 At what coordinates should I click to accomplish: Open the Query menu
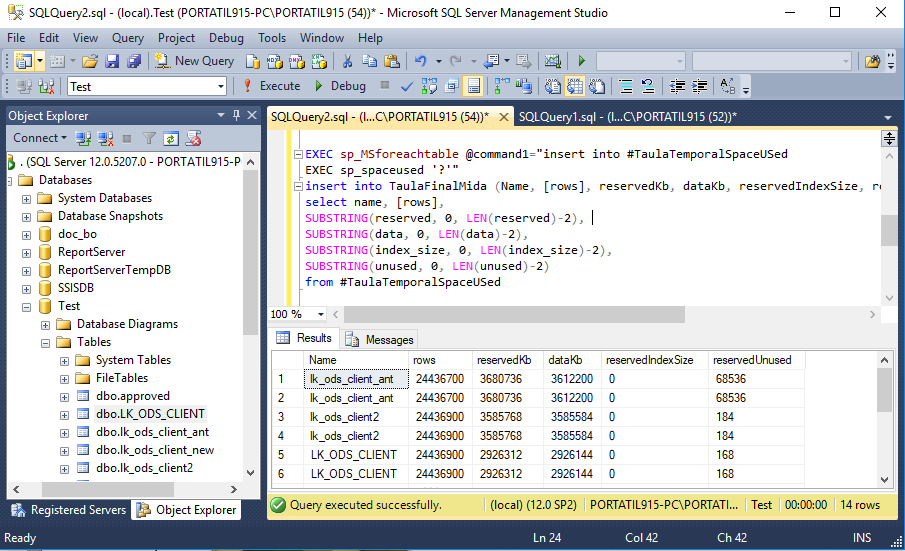pyautogui.click(x=128, y=38)
